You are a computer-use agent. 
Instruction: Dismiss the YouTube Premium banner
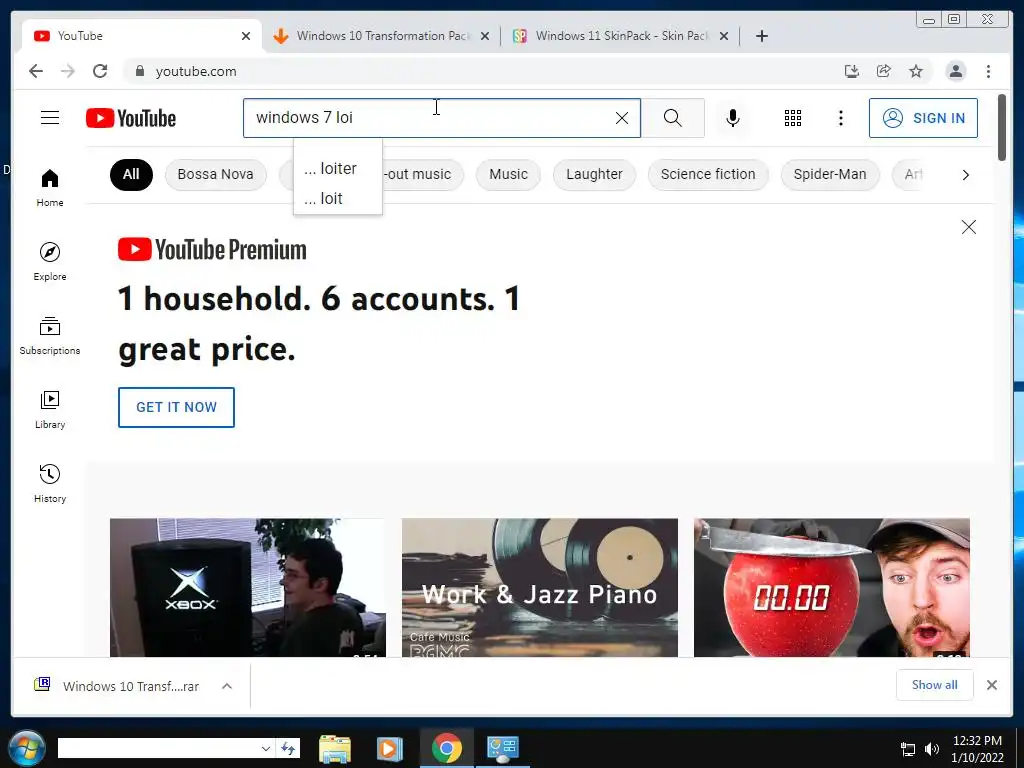coord(968,227)
